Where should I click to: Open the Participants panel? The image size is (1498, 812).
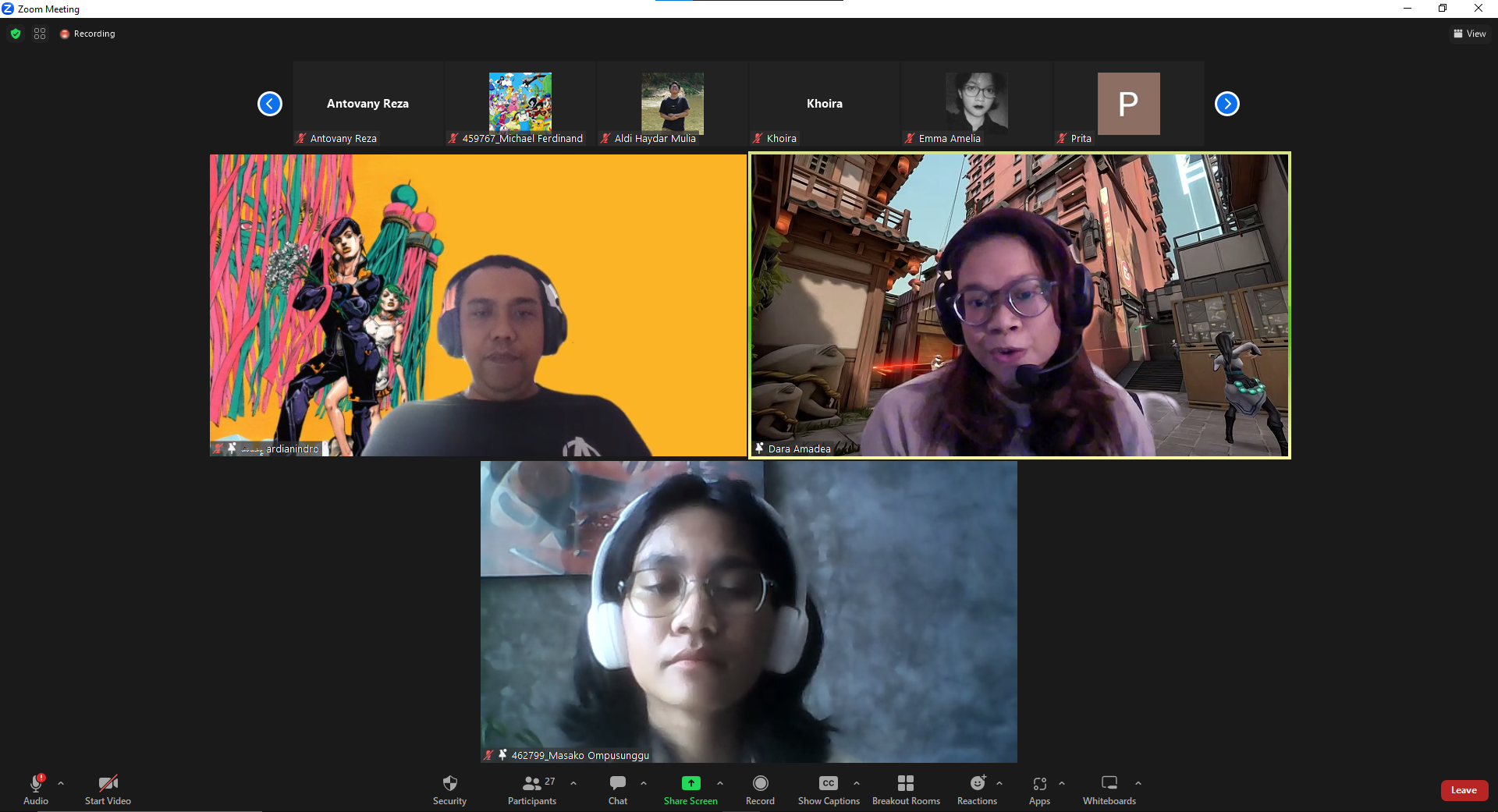(x=532, y=789)
